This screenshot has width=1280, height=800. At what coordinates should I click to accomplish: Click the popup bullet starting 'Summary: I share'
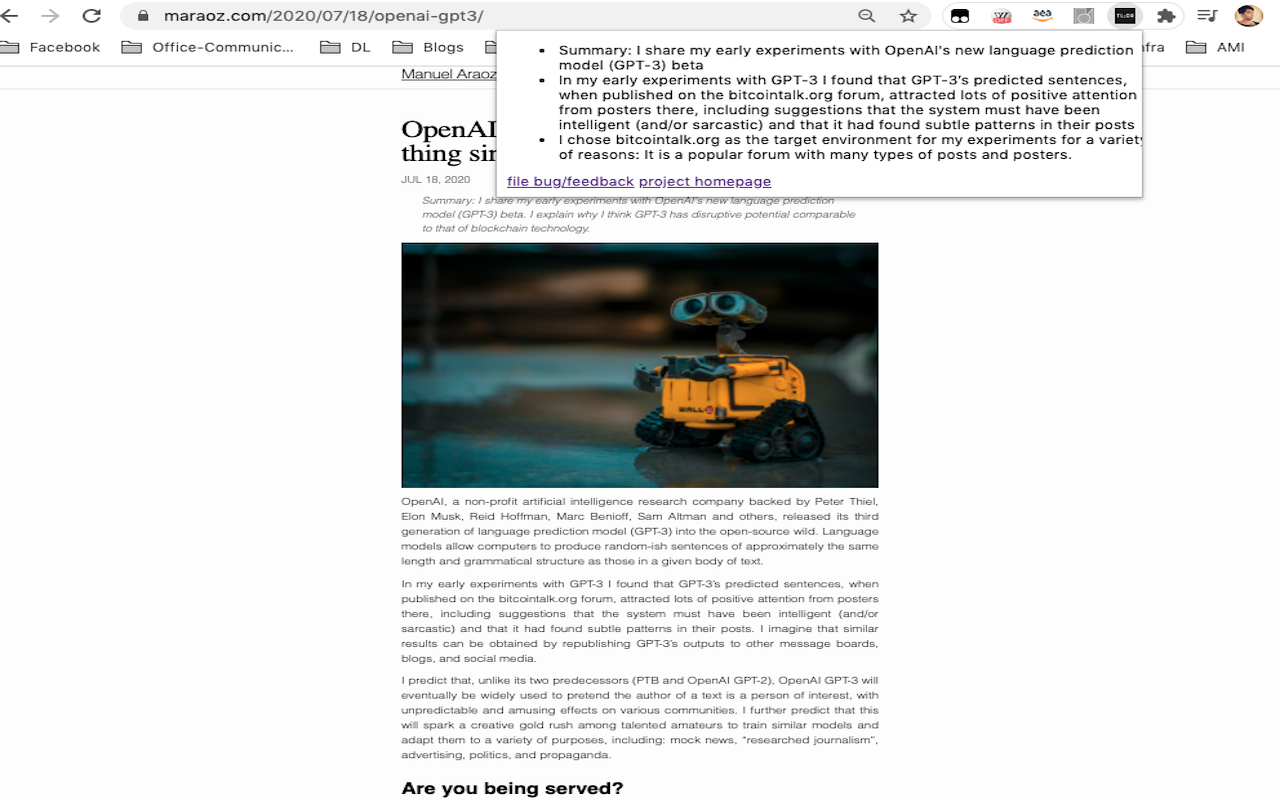846,57
